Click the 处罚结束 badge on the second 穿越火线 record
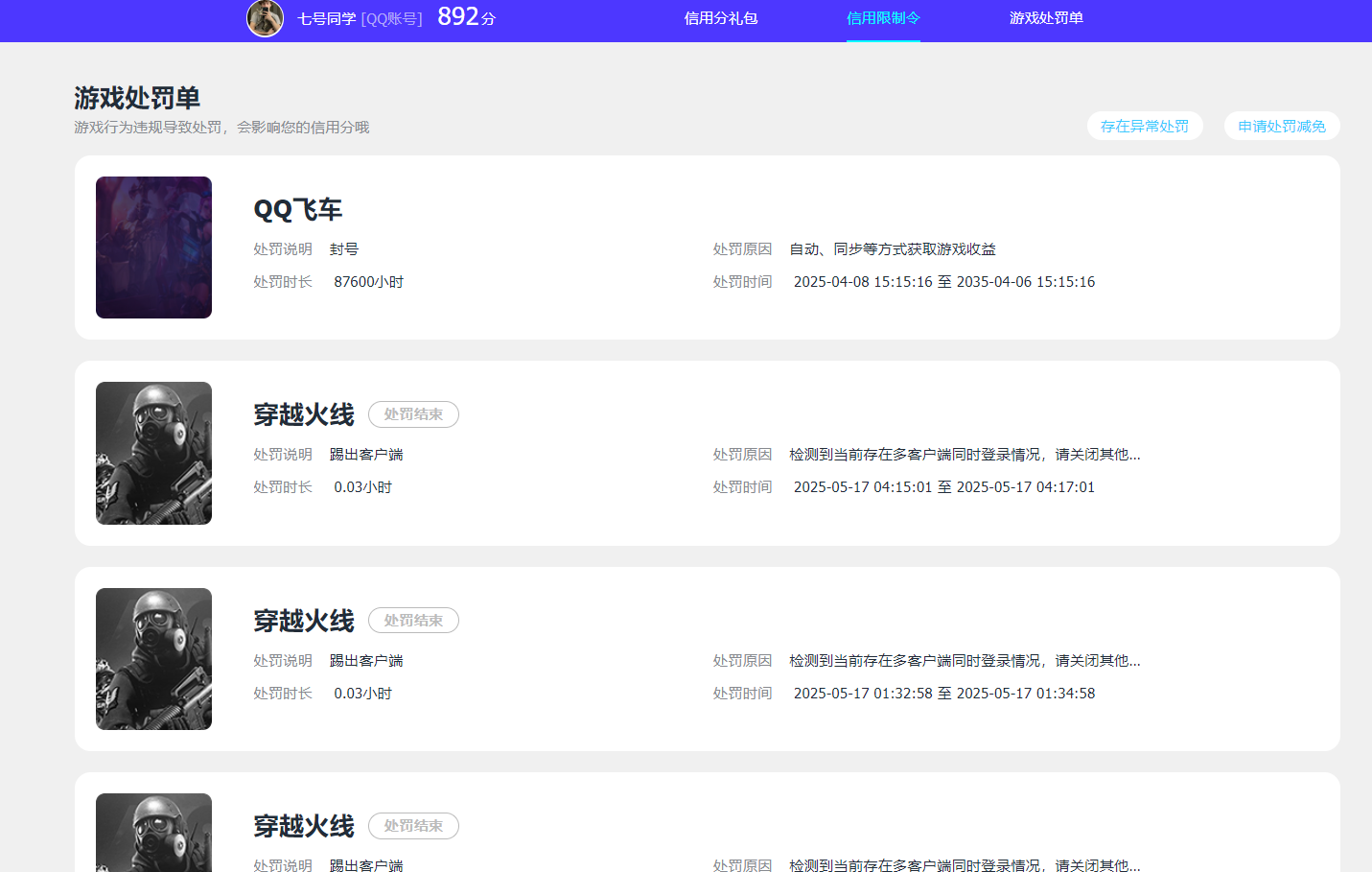This screenshot has width=1372, height=872. point(413,620)
